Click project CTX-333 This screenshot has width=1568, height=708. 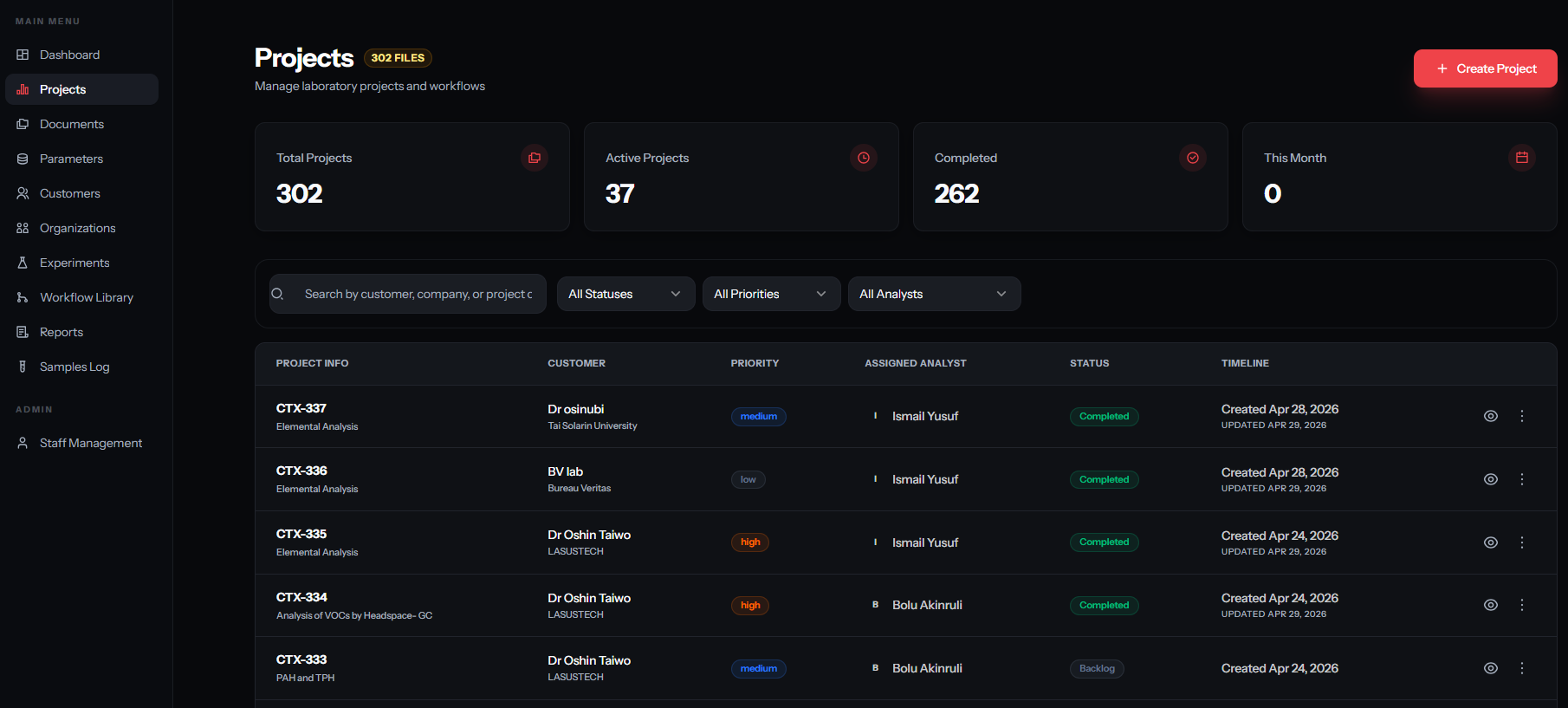[x=301, y=659]
